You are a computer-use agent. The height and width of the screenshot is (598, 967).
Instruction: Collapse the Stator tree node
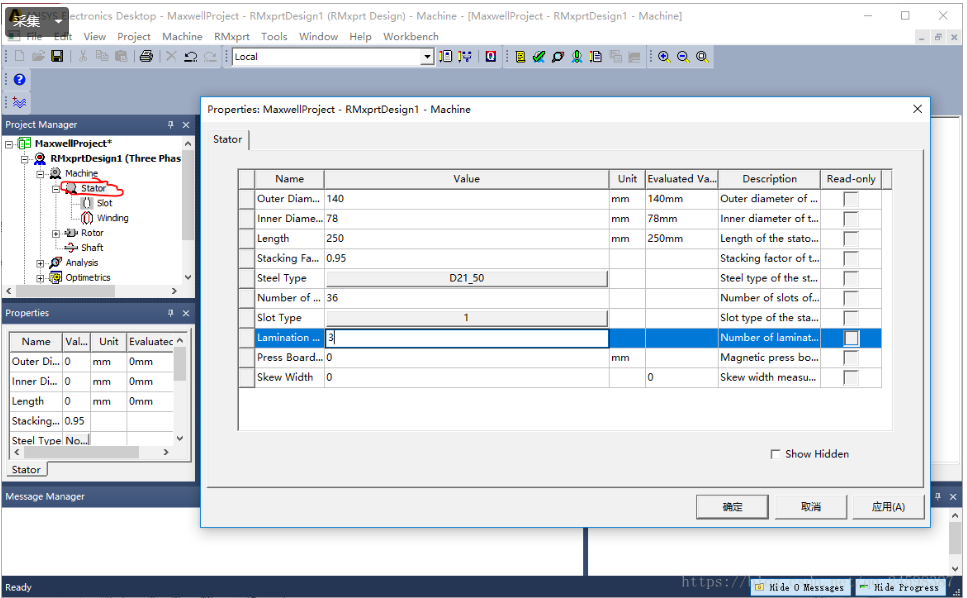[x=56, y=189]
